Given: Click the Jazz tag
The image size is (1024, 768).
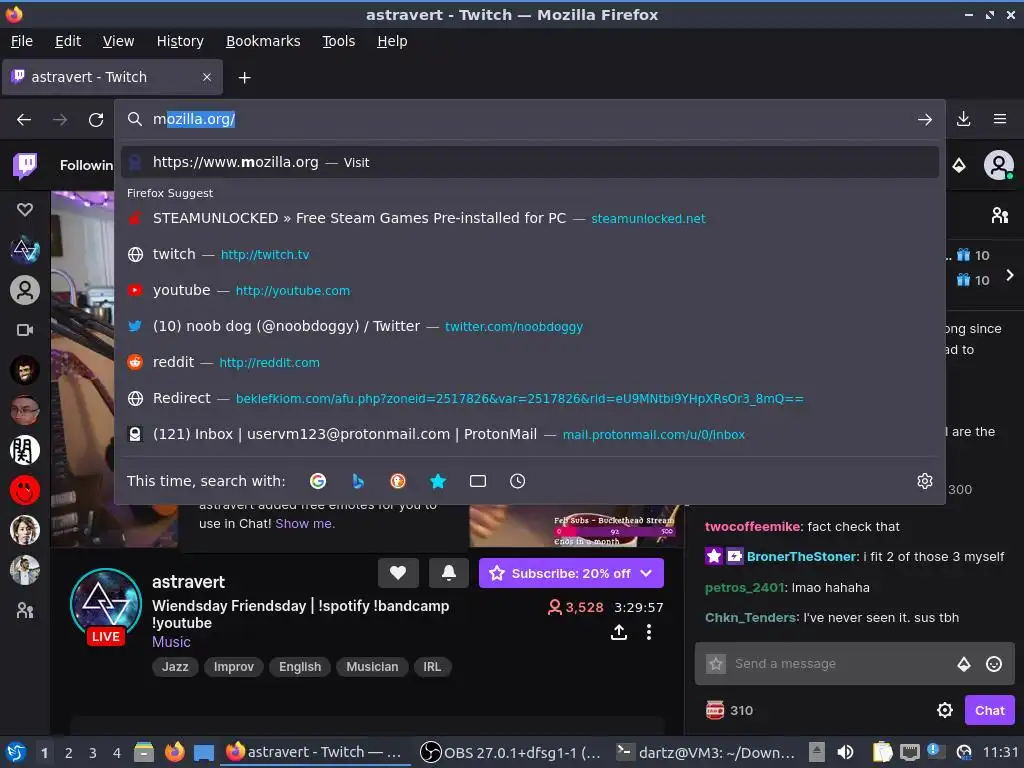Looking at the screenshot, I should click(x=175, y=667).
